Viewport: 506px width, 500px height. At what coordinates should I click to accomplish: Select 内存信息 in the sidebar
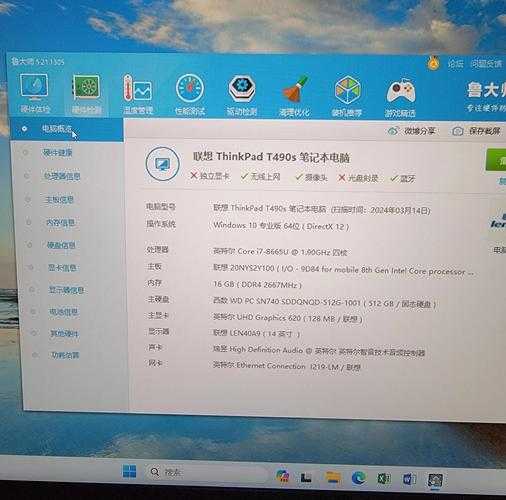61,222
